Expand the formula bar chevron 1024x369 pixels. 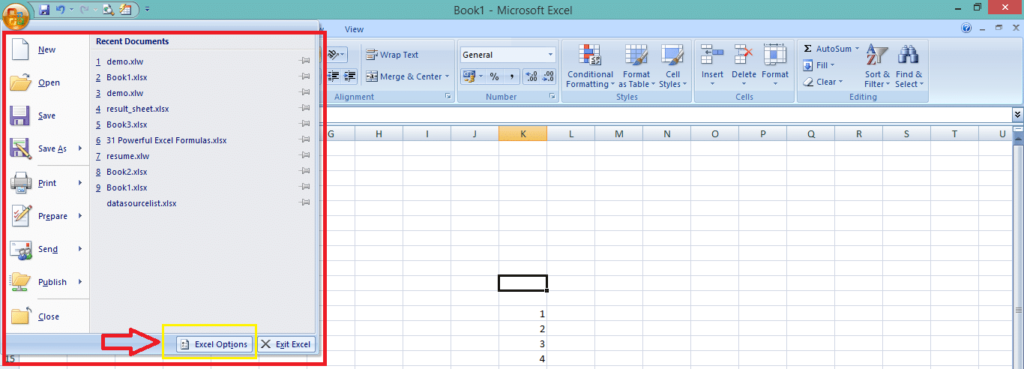tap(1017, 114)
